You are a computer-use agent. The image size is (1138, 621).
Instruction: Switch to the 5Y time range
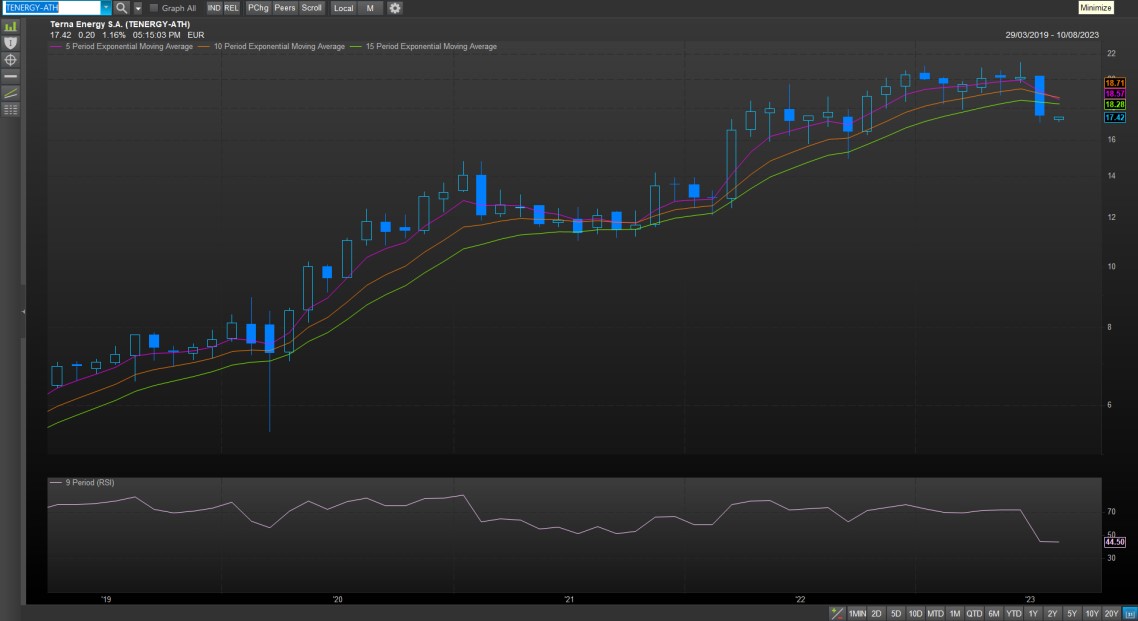[x=1071, y=613]
